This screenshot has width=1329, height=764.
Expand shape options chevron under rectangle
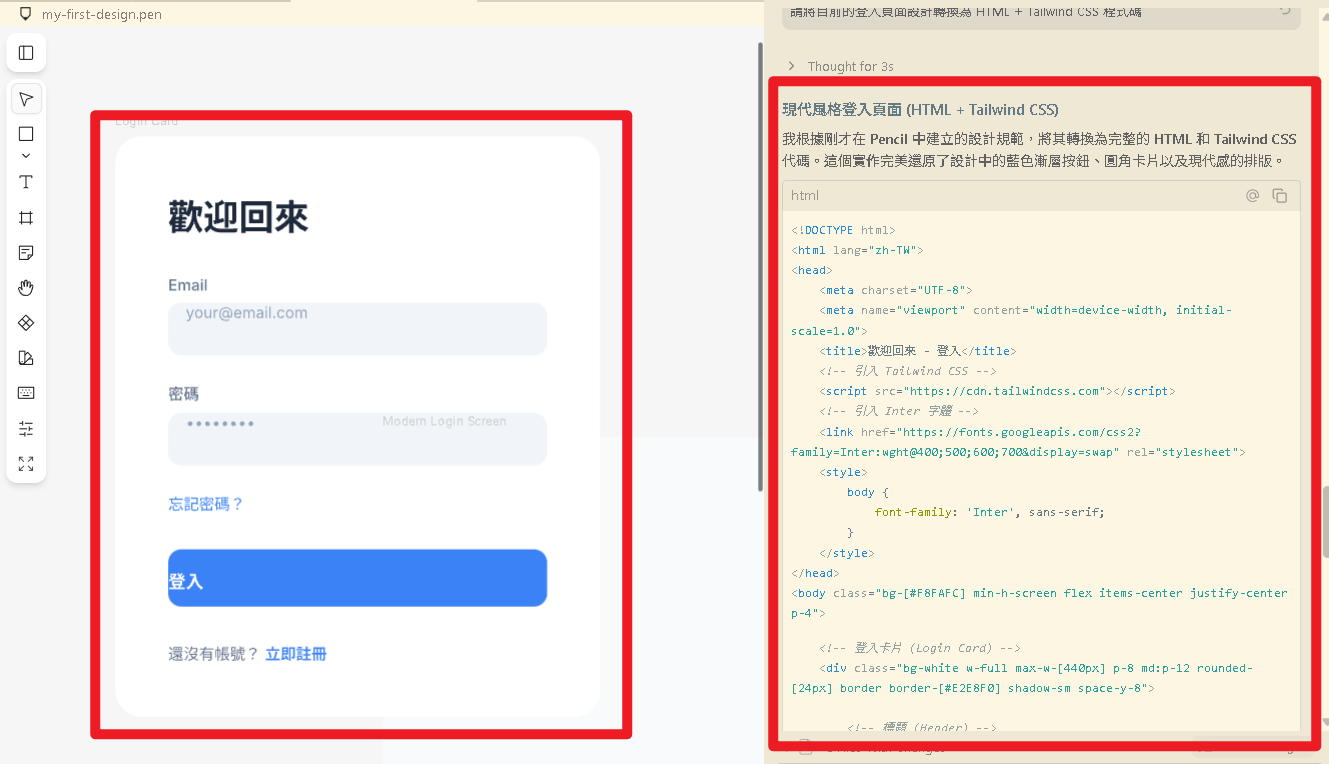[x=26, y=156]
